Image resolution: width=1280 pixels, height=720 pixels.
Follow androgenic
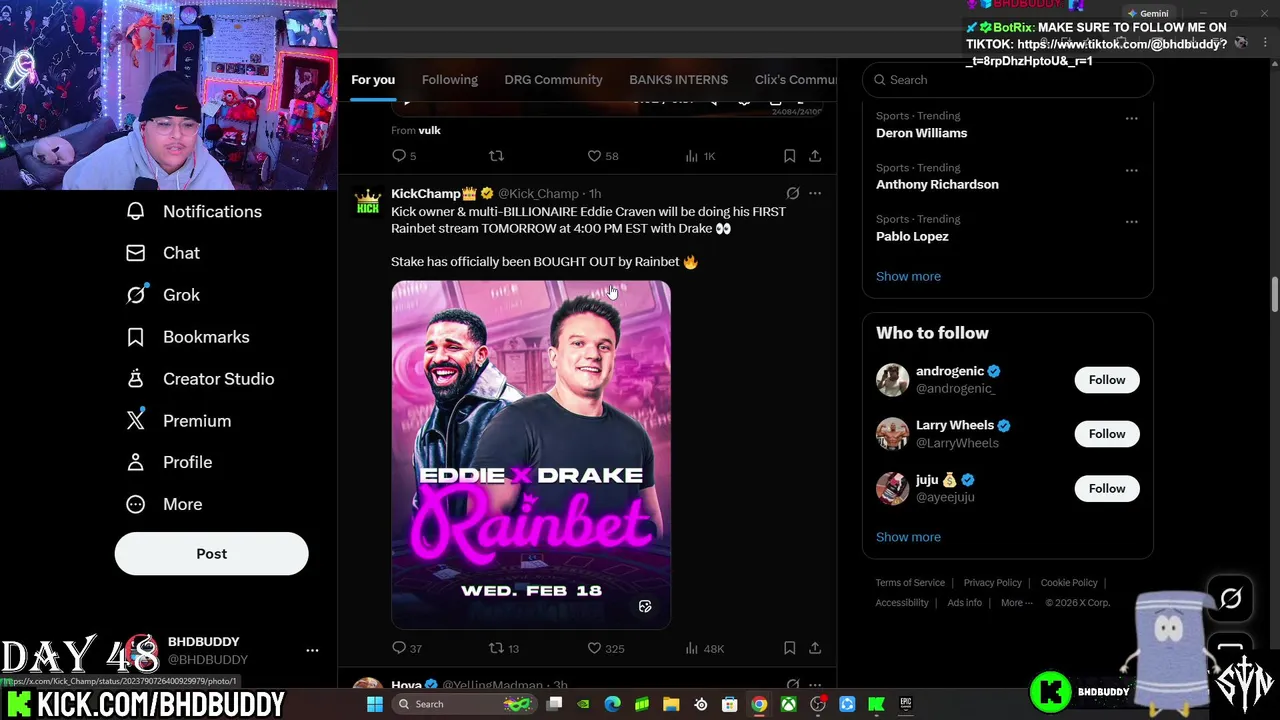1106,380
